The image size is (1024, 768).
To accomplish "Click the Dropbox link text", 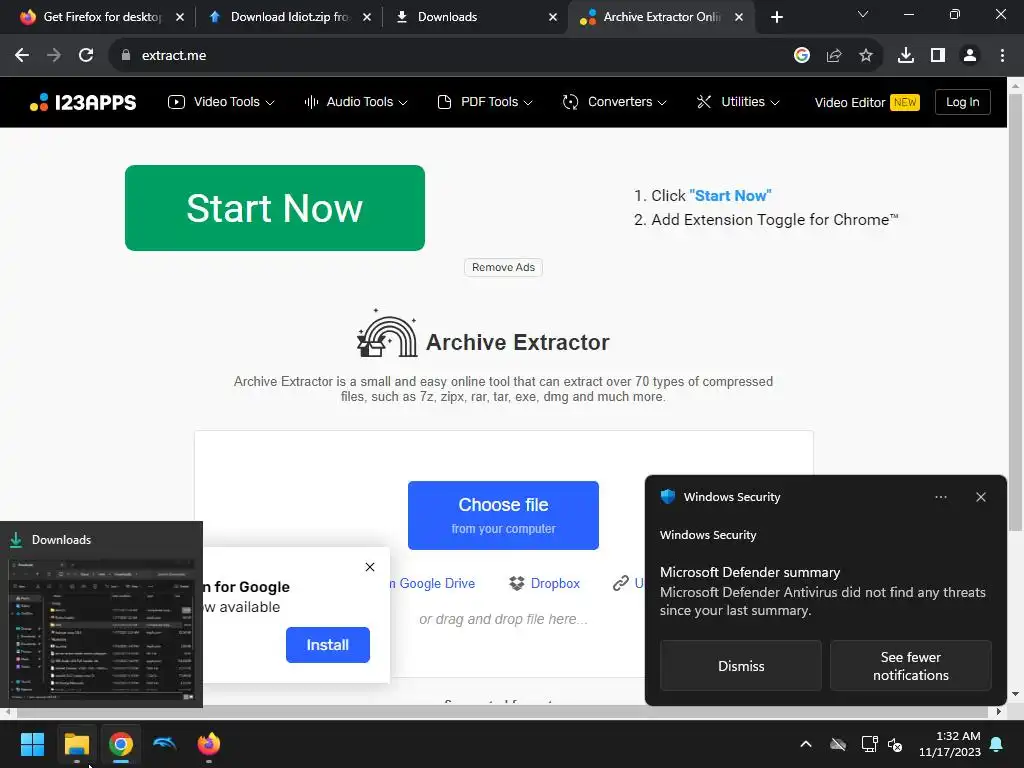I will click(555, 583).
